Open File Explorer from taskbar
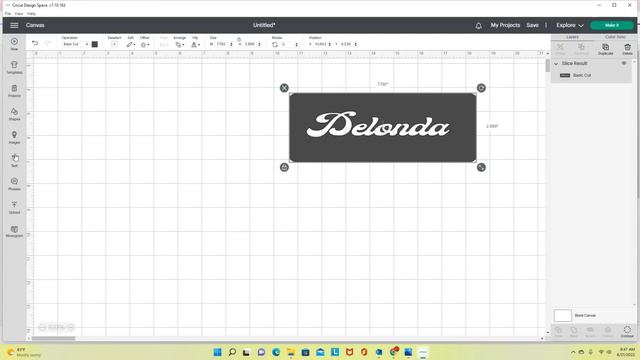 point(291,352)
